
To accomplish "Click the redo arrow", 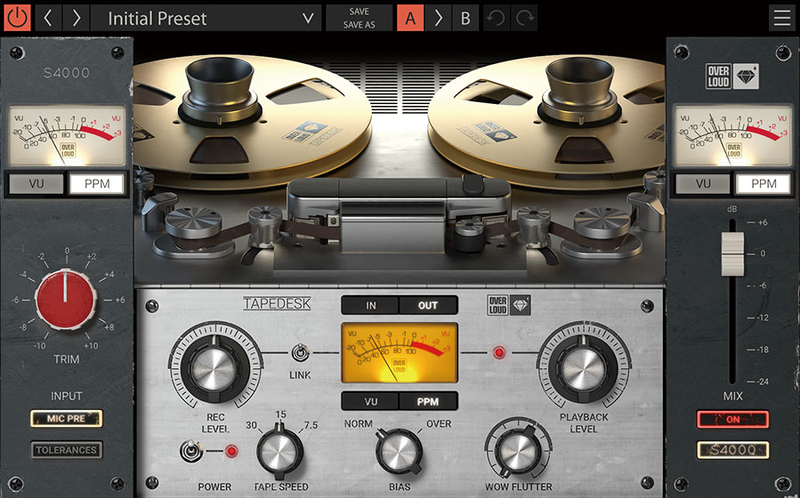I will tap(524, 18).
